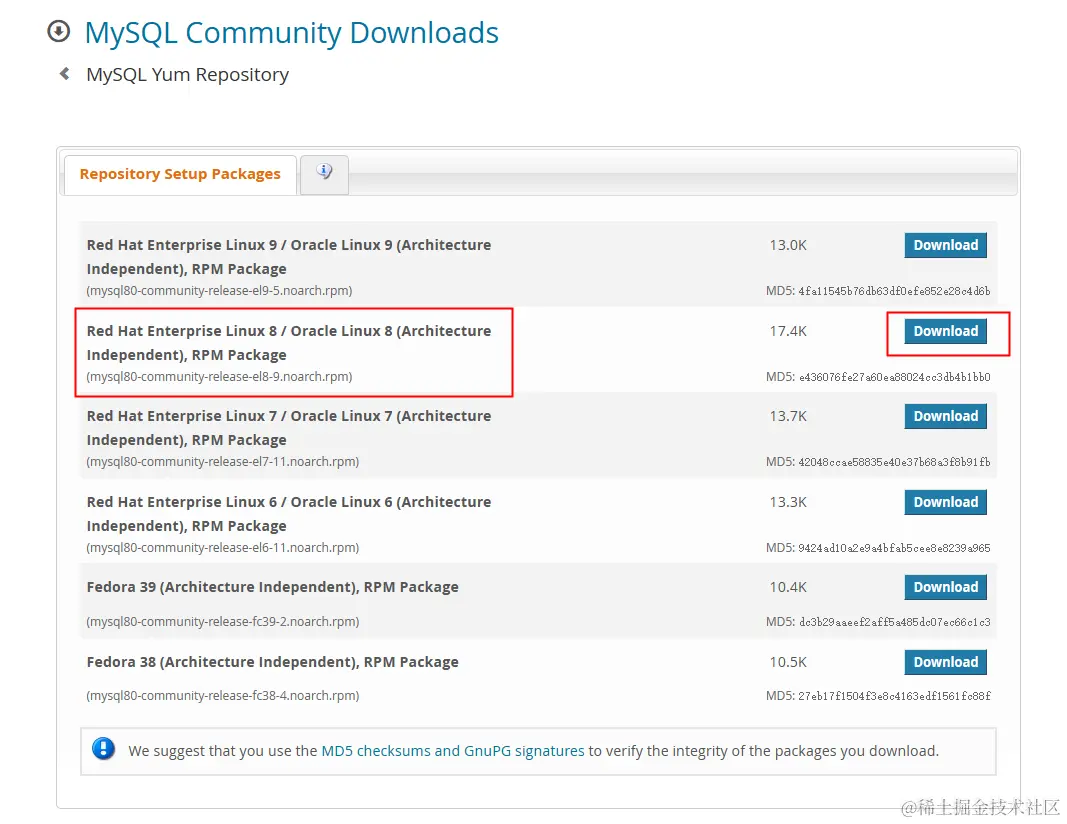
Task: Click the MySQL Community Downloads heading
Action: point(291,33)
